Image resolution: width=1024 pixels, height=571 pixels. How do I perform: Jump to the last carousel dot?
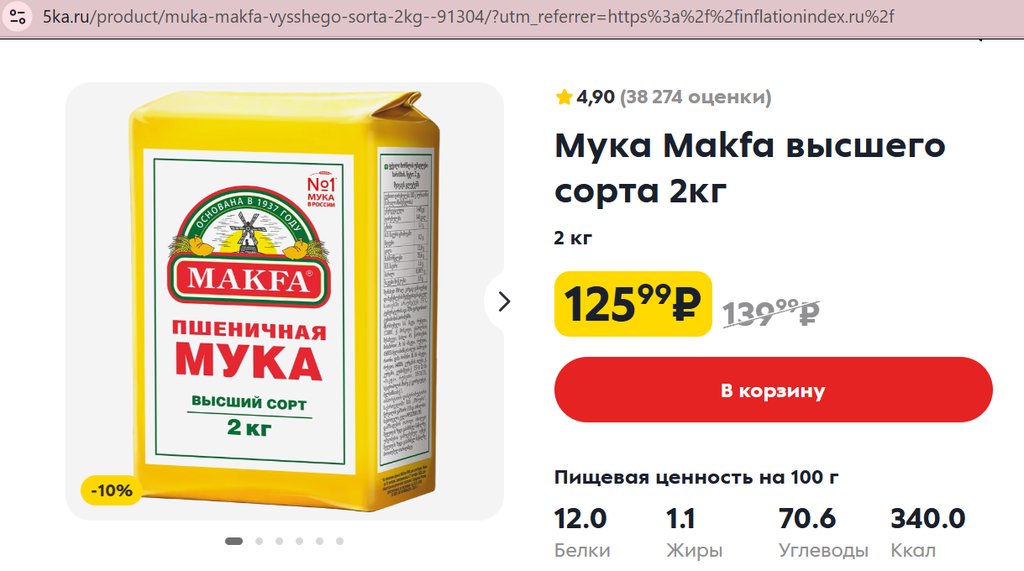340,541
